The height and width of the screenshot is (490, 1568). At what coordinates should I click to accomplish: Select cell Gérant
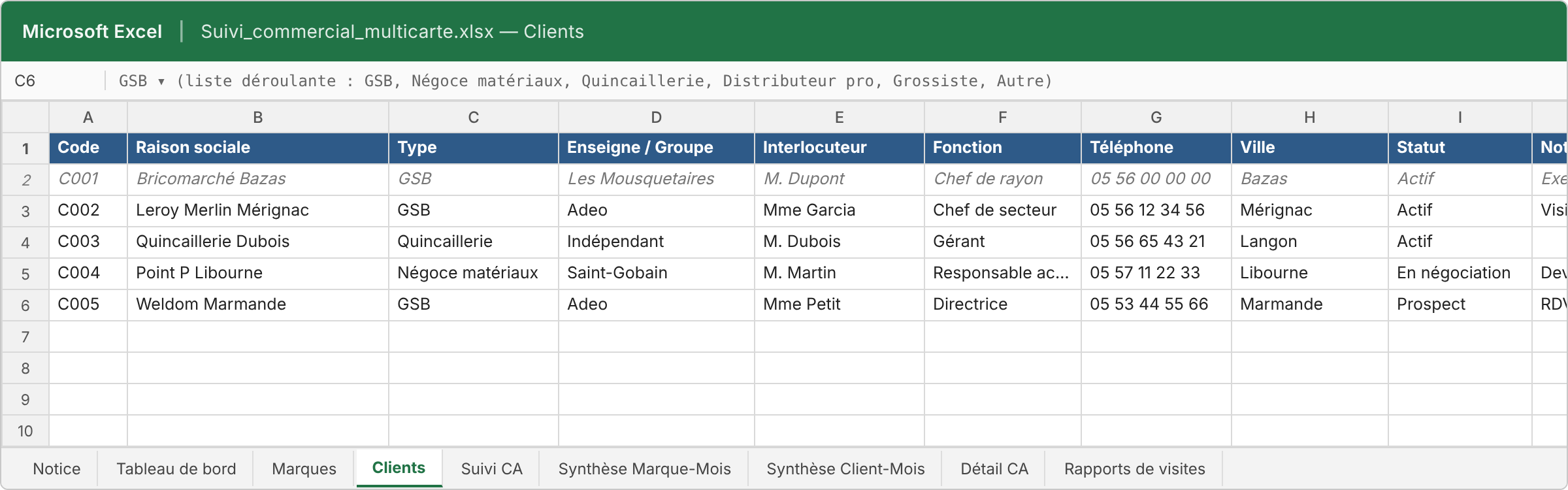click(1003, 242)
